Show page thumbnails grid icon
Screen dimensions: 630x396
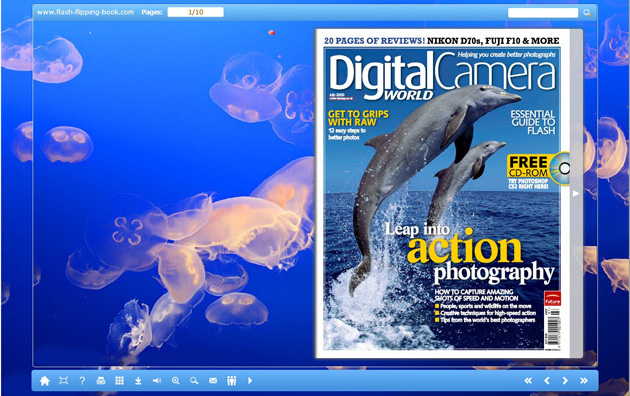click(x=119, y=381)
